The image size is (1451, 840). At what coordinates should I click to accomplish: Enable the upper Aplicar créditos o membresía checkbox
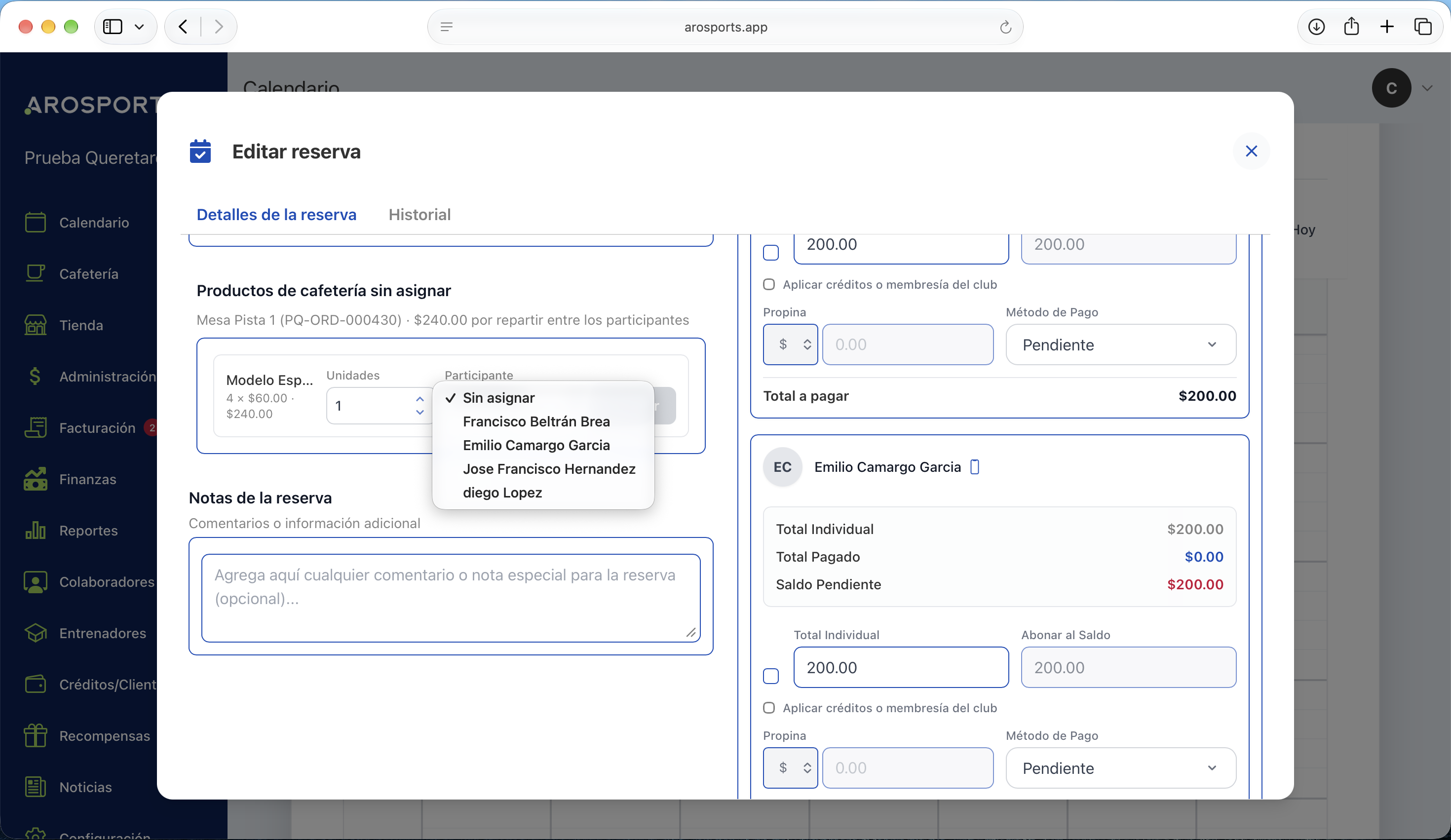769,284
